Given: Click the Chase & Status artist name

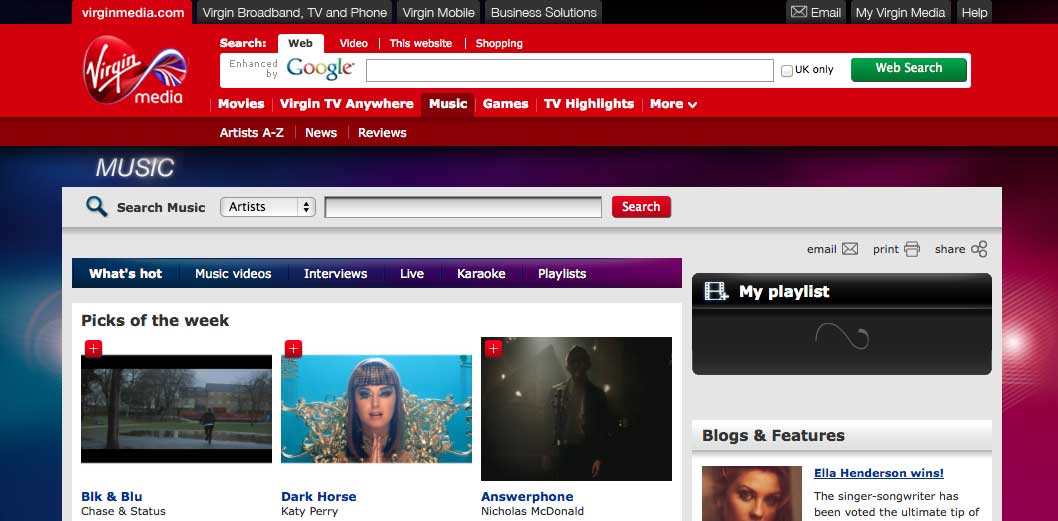Looking at the screenshot, I should pos(123,512).
